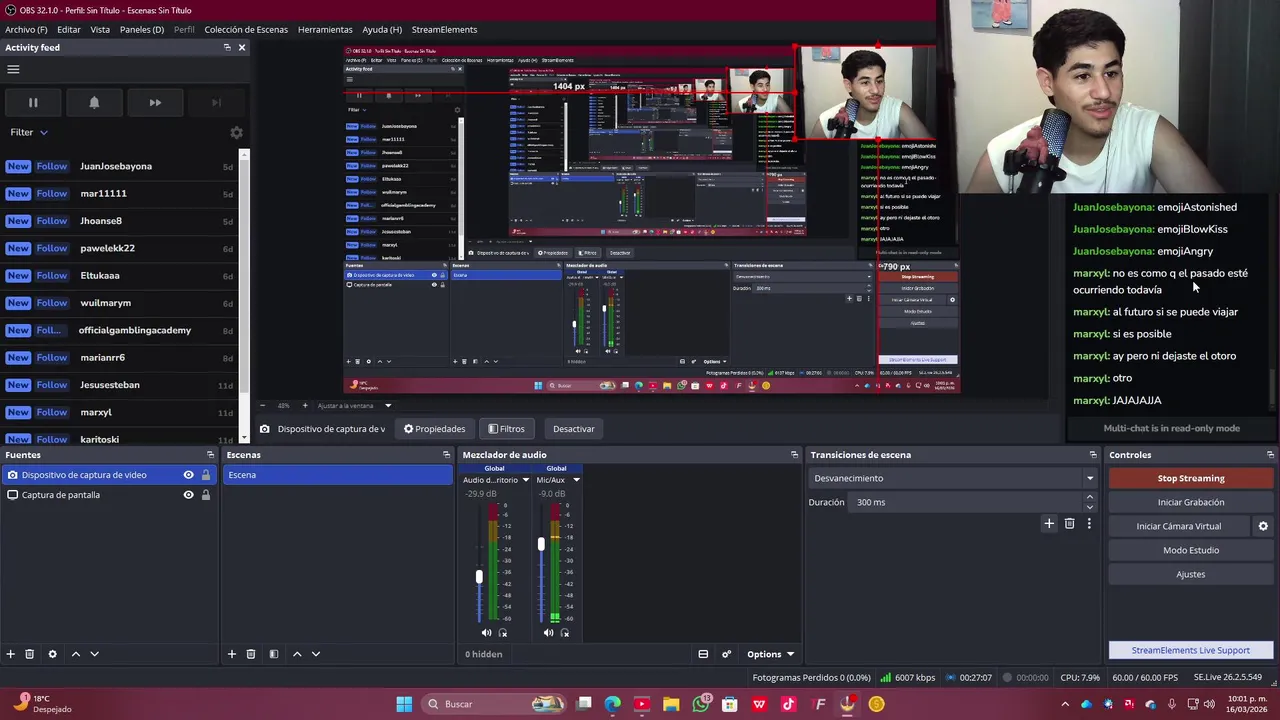The height and width of the screenshot is (720, 1280).
Task: Adjust the Mic/Aux volume fader
Action: coord(541,544)
